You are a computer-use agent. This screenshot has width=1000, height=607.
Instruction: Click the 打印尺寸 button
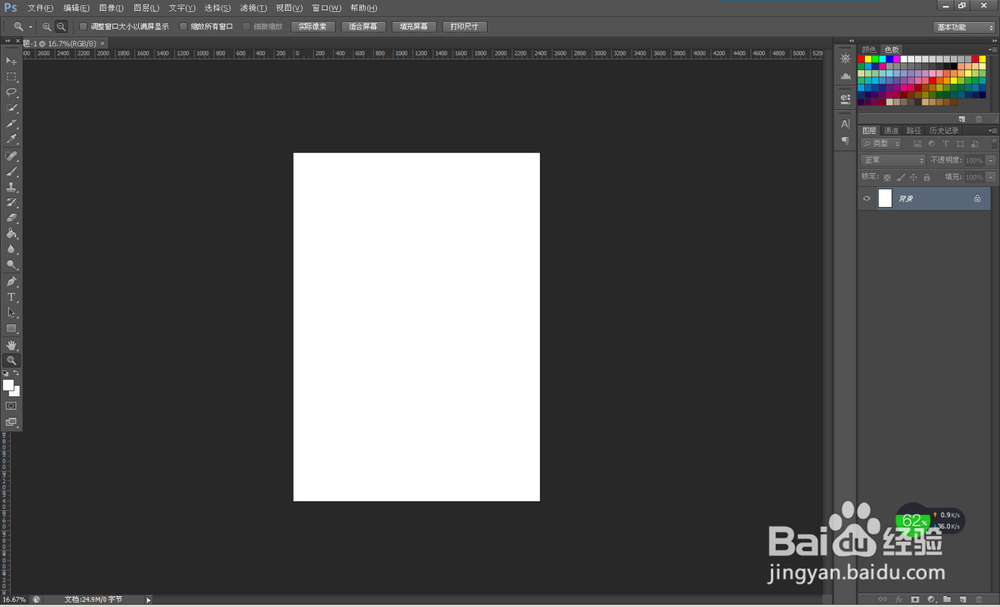[x=463, y=26]
